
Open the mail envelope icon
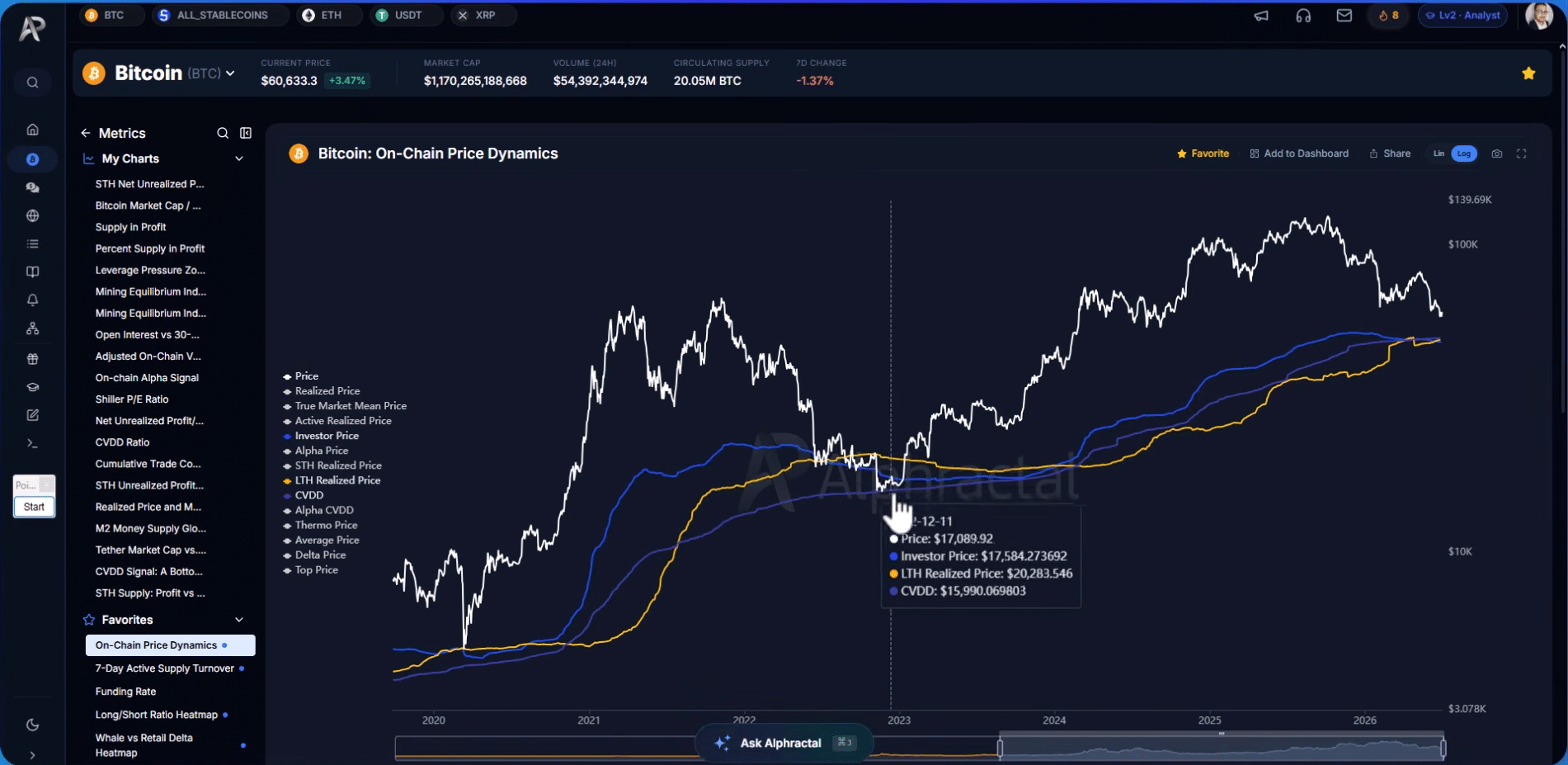pyautogui.click(x=1344, y=16)
